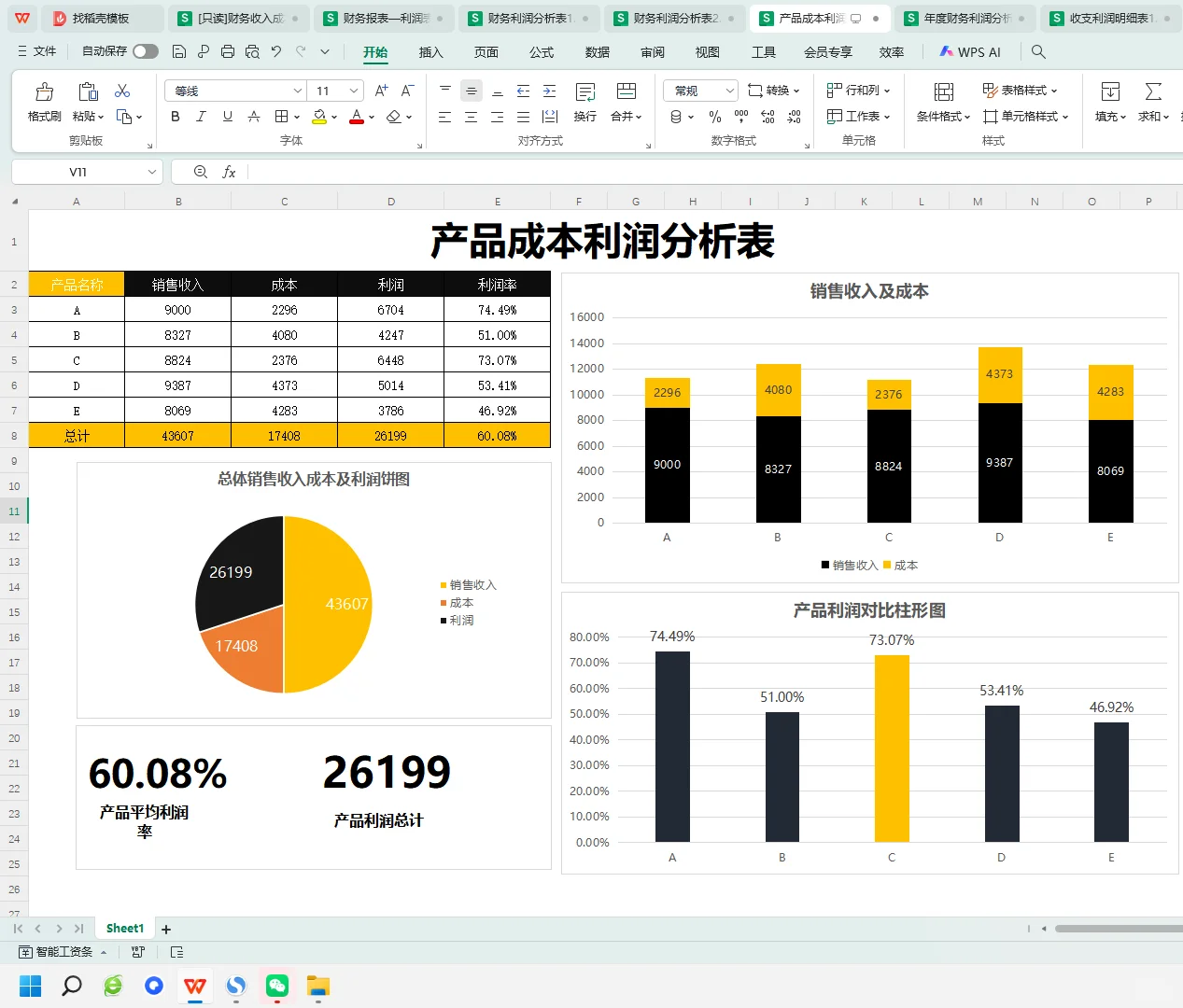The image size is (1183, 1008).
Task: Open WPS AI assistant
Action: tap(970, 52)
